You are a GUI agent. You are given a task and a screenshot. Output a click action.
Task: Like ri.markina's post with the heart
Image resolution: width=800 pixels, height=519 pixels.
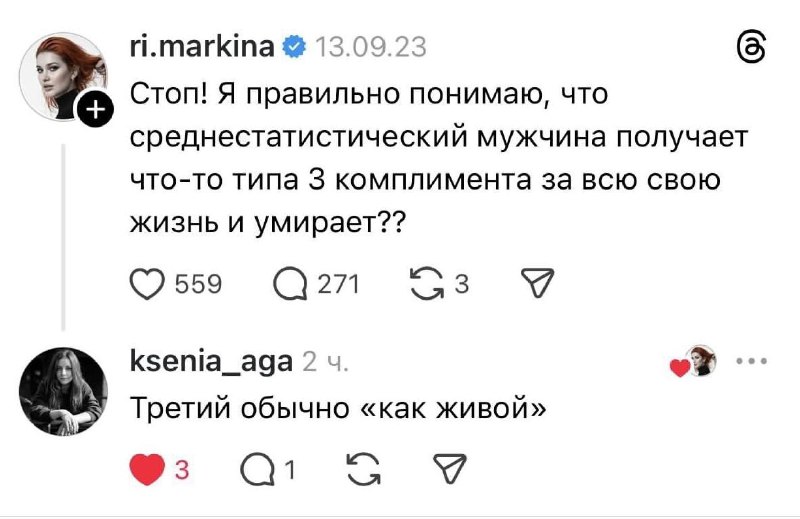pyautogui.click(x=150, y=285)
